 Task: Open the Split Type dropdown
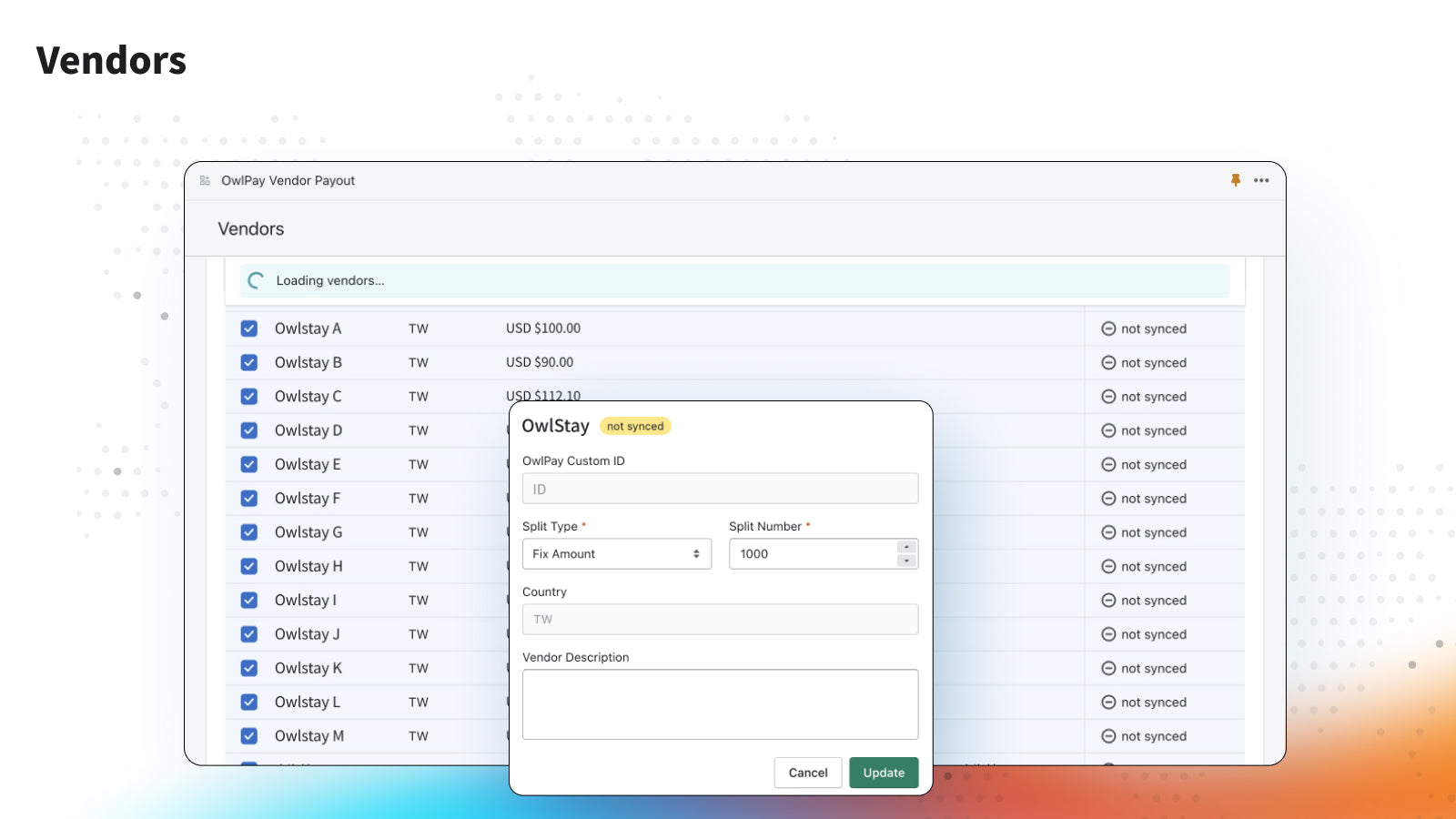click(x=617, y=553)
